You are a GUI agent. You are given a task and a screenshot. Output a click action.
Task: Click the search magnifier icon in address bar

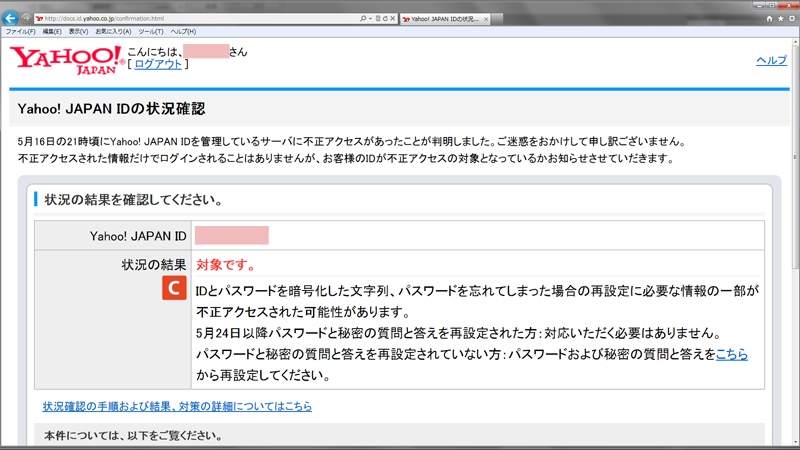(363, 18)
